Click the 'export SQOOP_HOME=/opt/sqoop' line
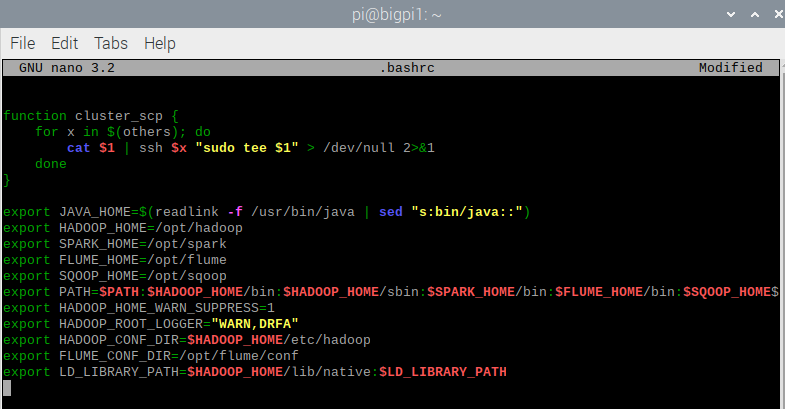The image size is (785, 409). click(x=115, y=276)
